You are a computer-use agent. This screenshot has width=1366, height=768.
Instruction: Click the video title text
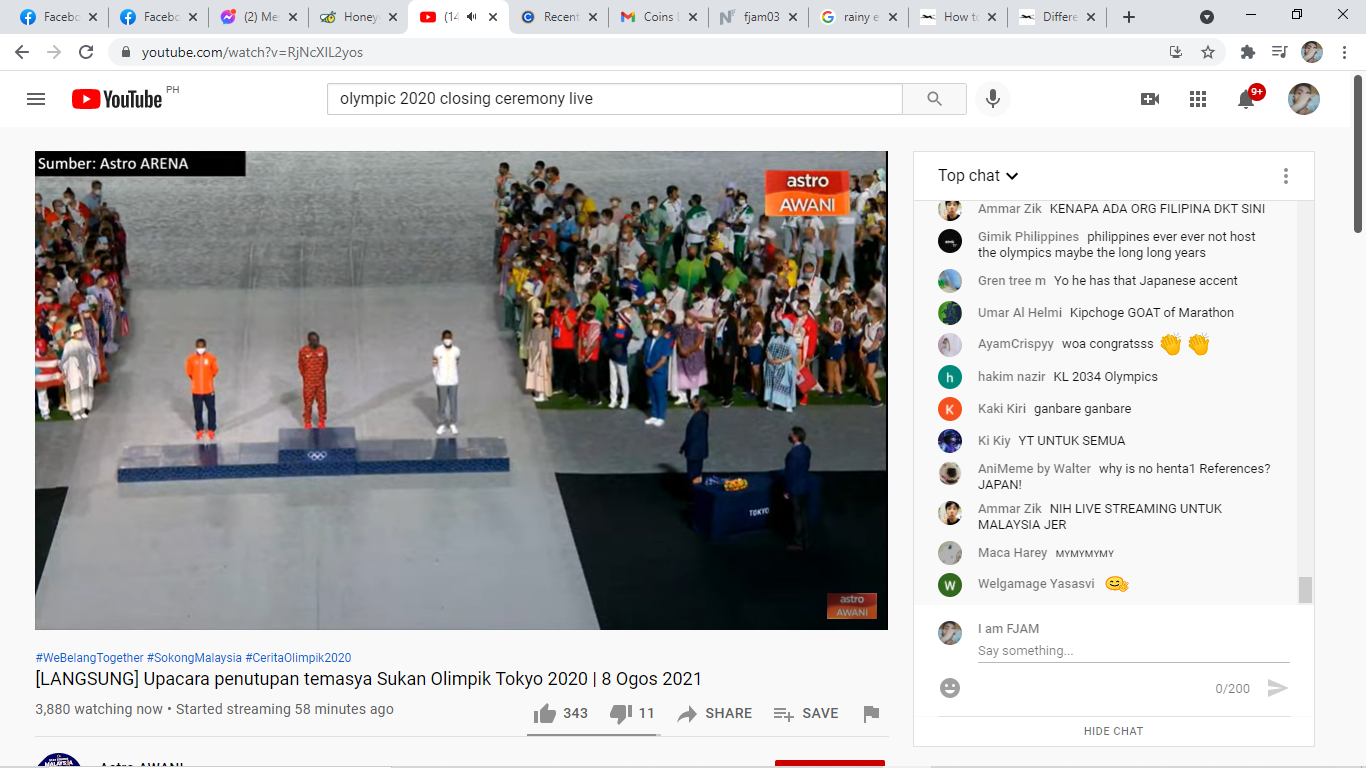(x=368, y=679)
